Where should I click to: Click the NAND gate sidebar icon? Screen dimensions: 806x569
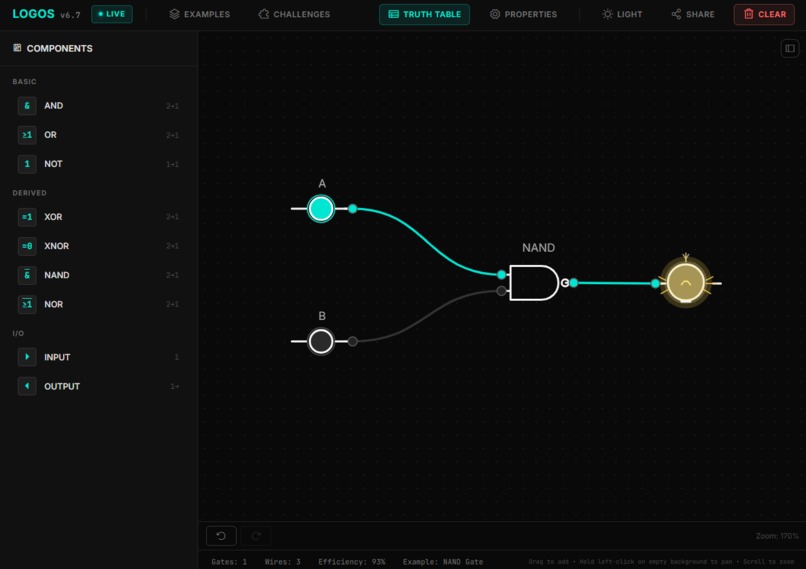(27, 275)
